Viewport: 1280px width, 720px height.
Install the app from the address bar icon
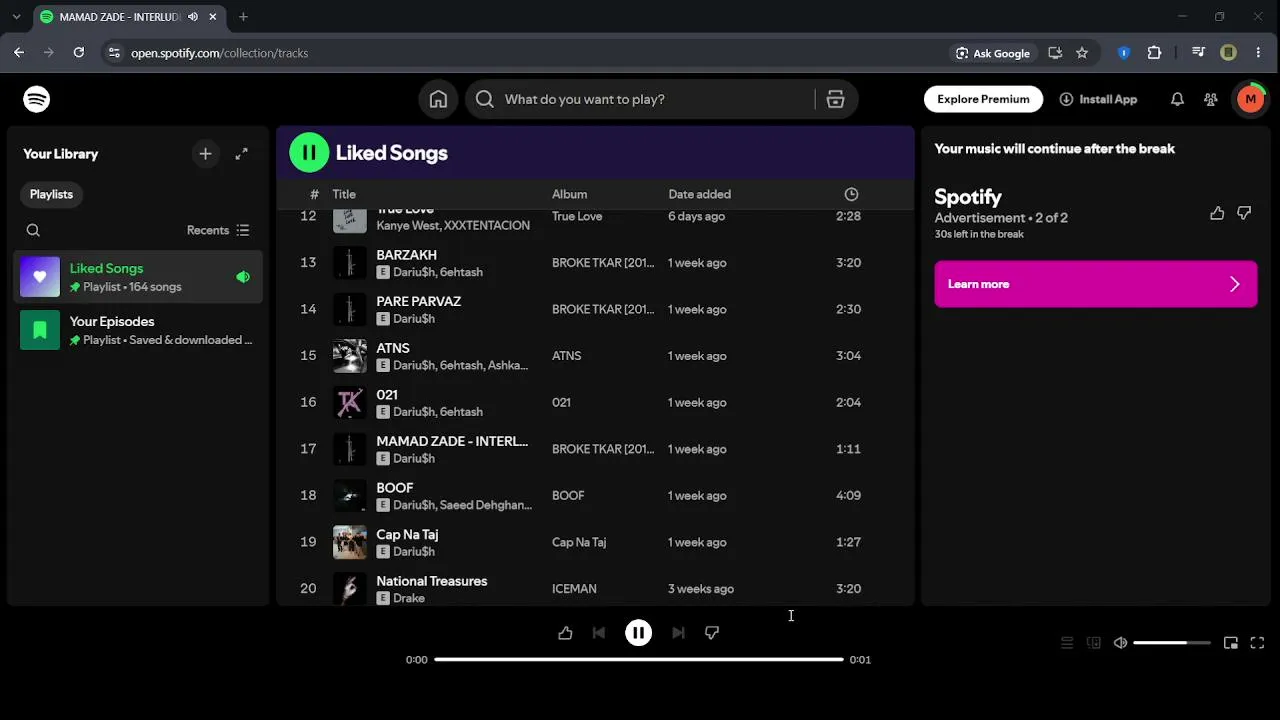coord(1055,53)
